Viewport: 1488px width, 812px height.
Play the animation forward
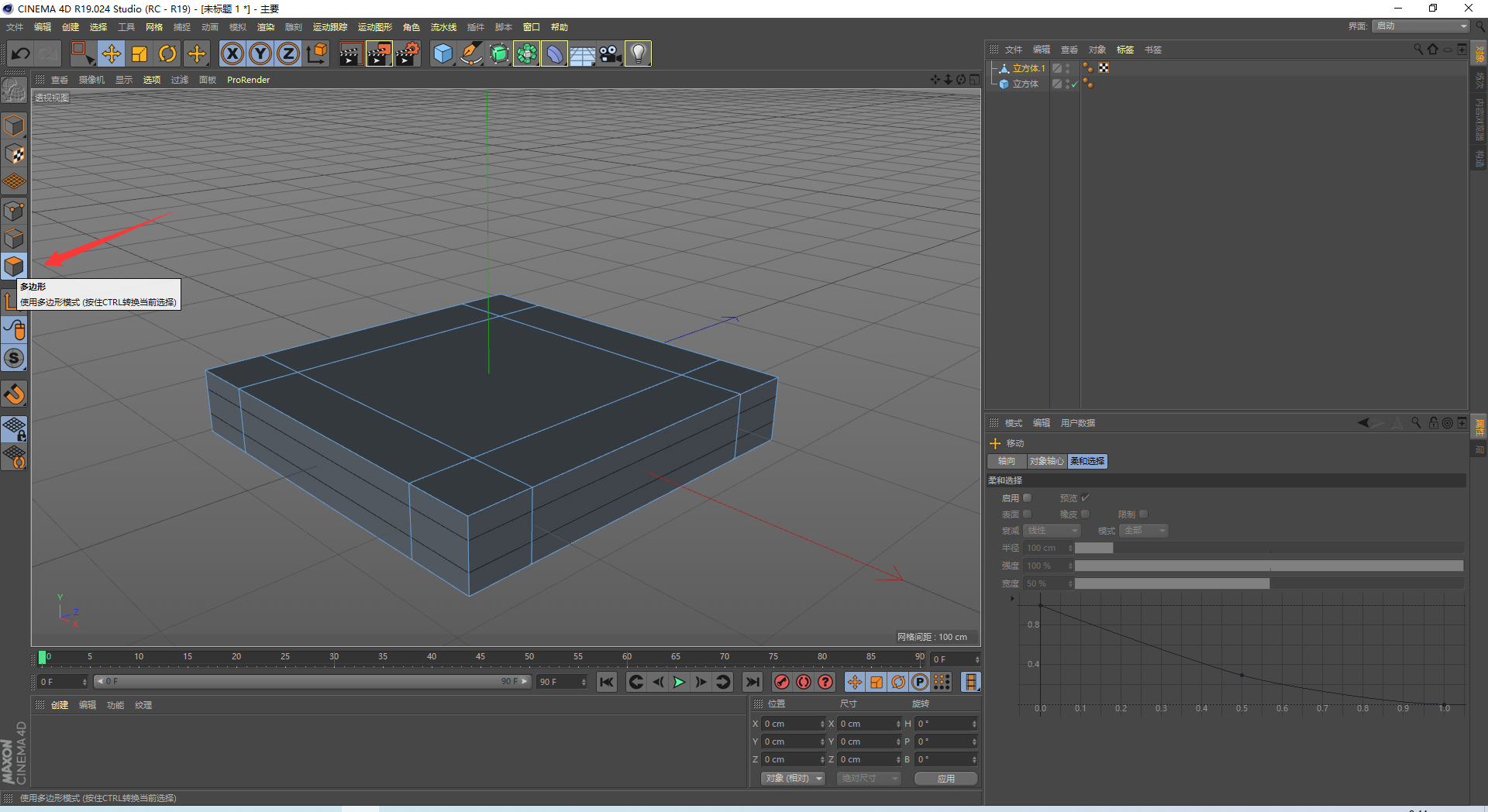pyautogui.click(x=680, y=683)
